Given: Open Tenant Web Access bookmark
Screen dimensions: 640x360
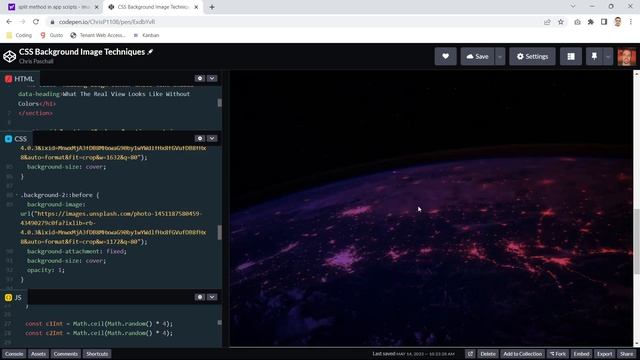Looking at the screenshot, I should [x=98, y=35].
